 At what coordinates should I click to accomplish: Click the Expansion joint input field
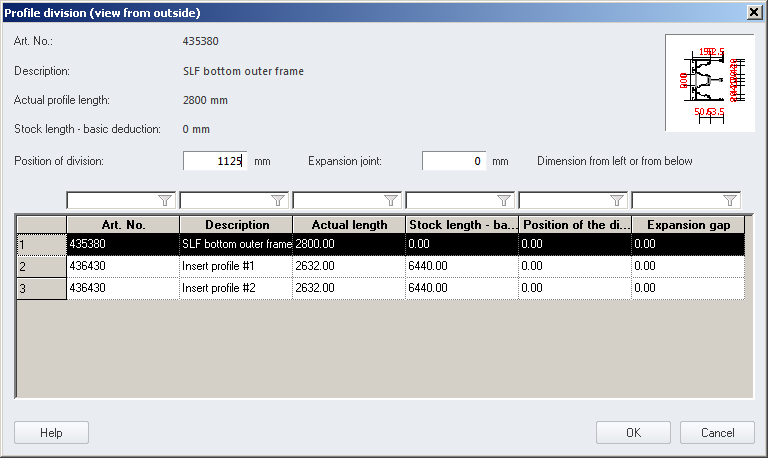click(453, 161)
